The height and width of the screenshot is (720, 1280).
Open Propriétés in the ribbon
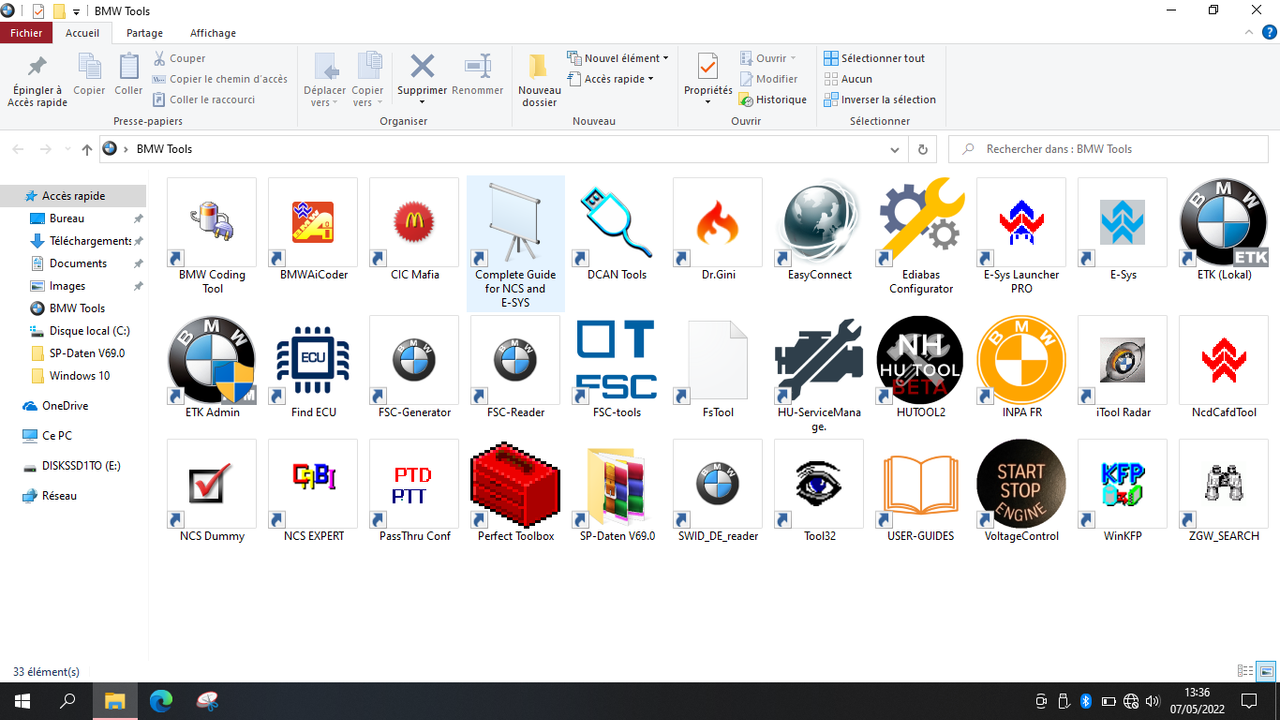point(708,79)
